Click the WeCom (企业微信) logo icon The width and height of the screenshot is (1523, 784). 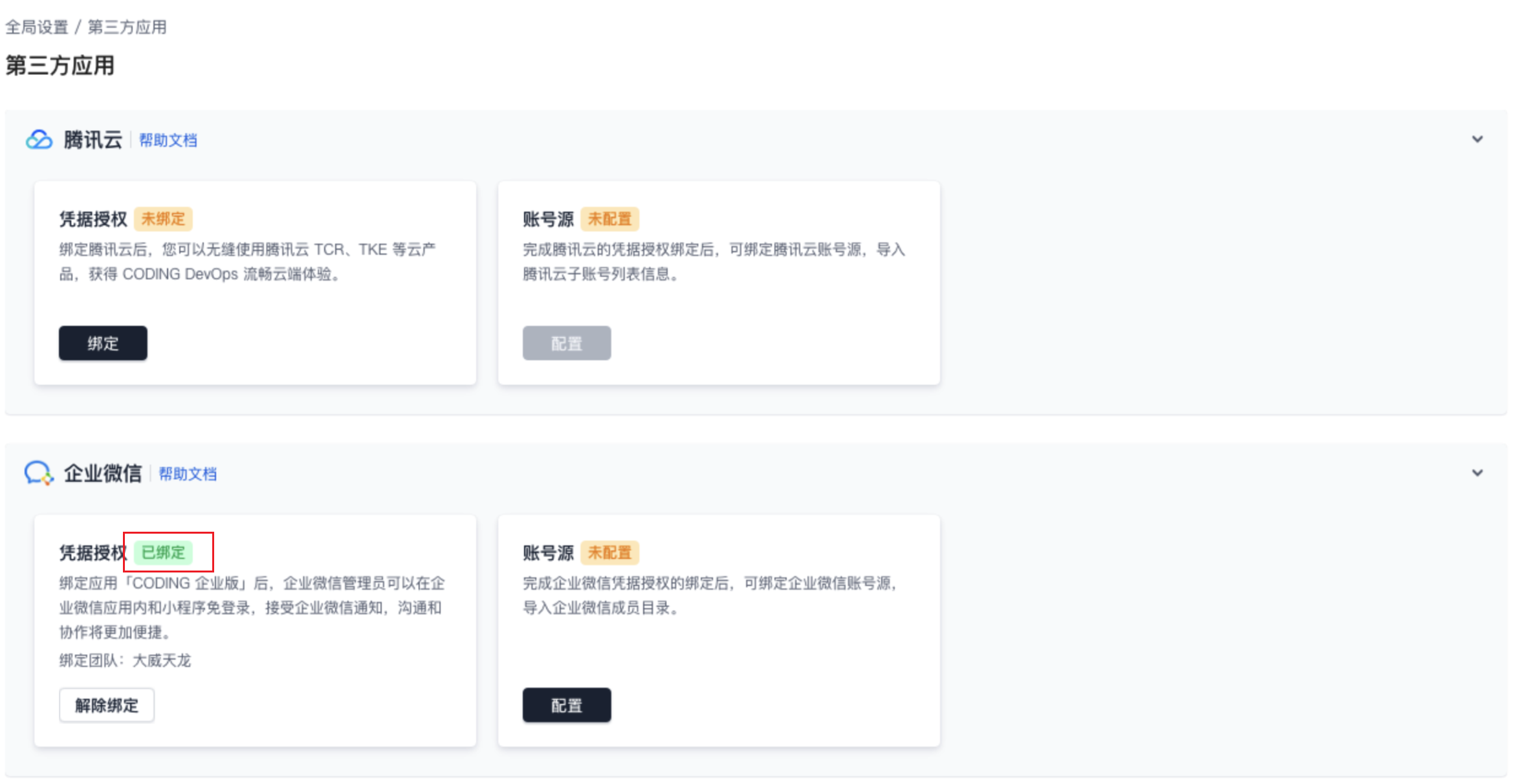pyautogui.click(x=39, y=474)
